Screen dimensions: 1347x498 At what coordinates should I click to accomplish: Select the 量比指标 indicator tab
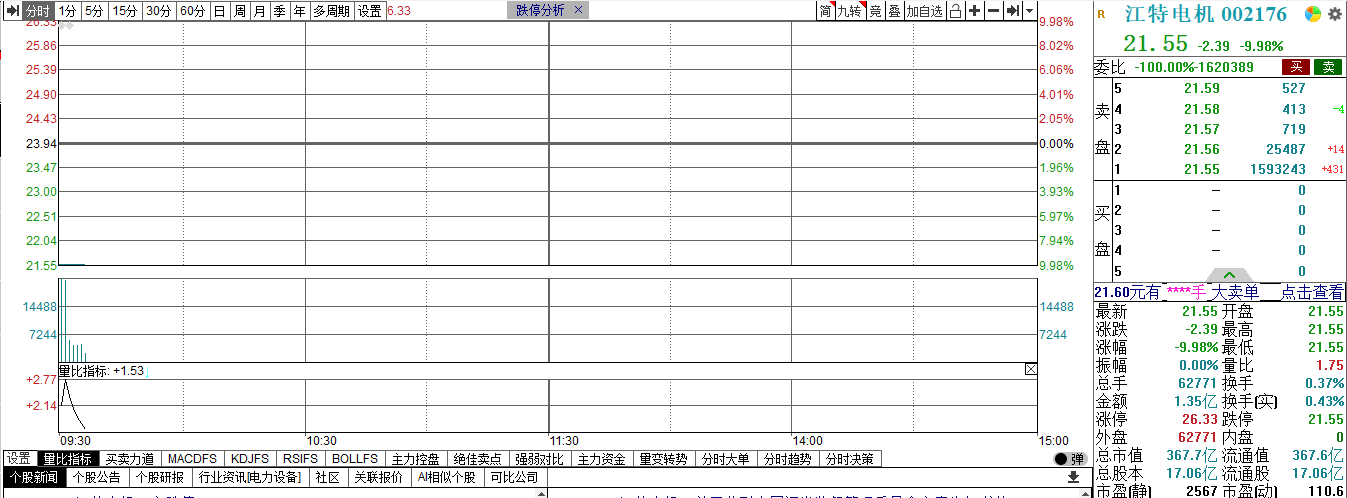click(67, 459)
